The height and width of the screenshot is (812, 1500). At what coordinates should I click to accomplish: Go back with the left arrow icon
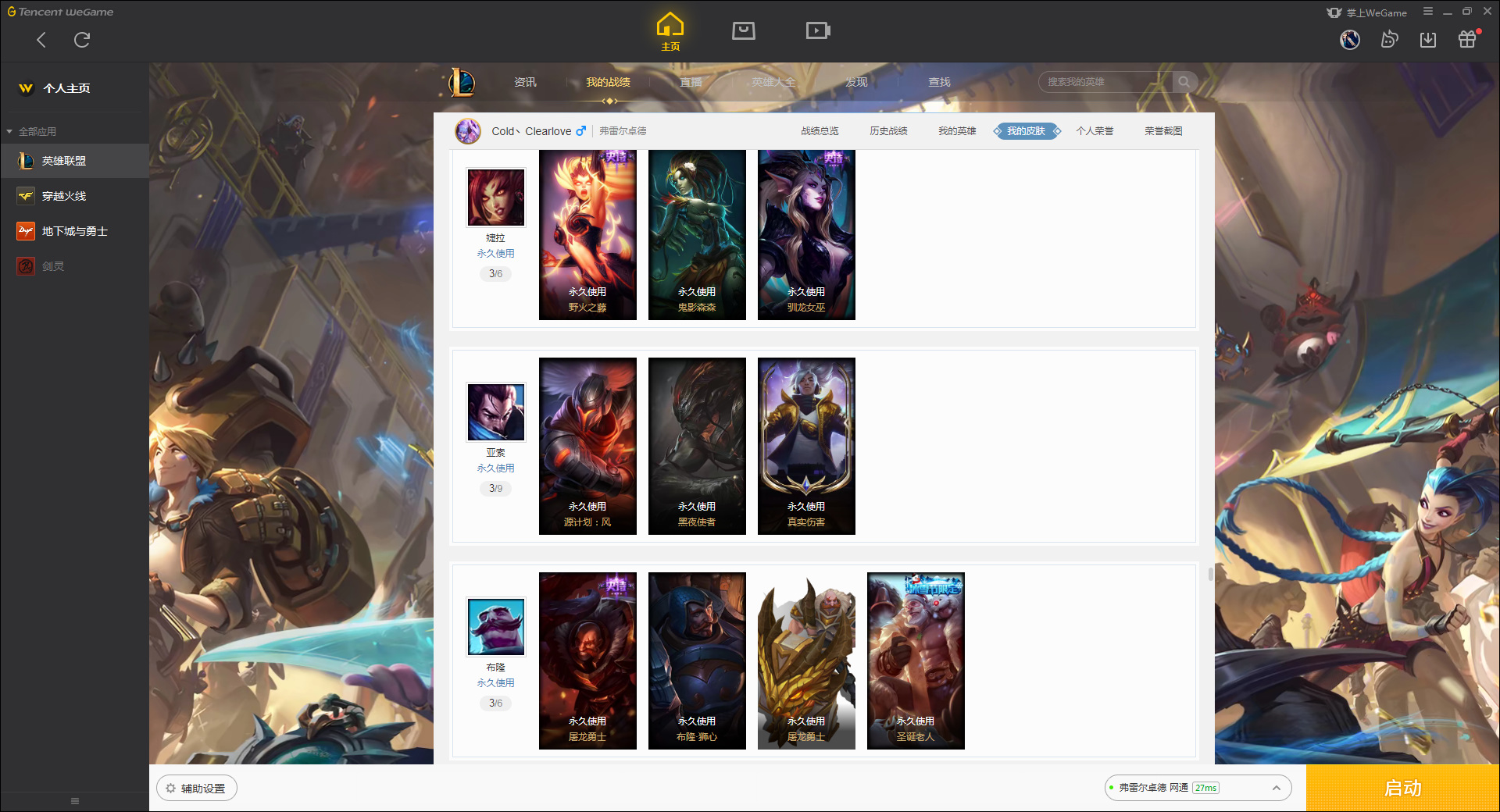click(x=41, y=40)
